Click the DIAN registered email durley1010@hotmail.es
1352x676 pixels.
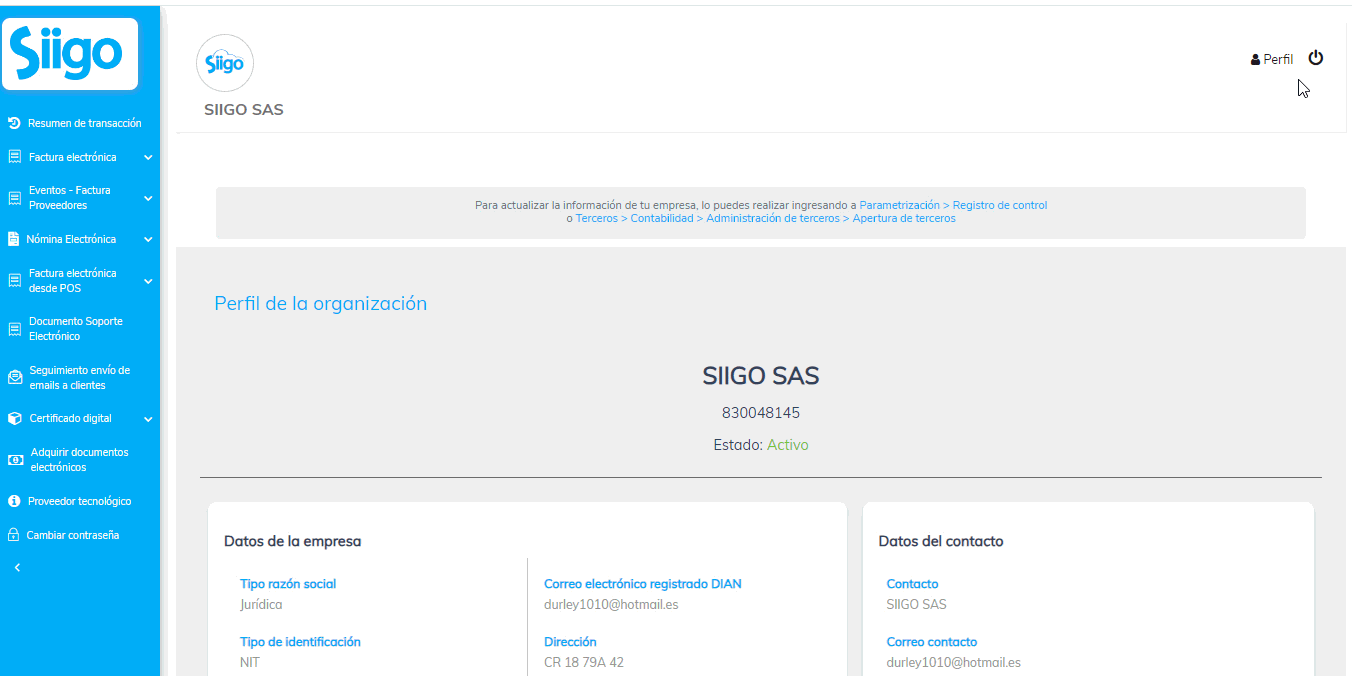tap(611, 605)
